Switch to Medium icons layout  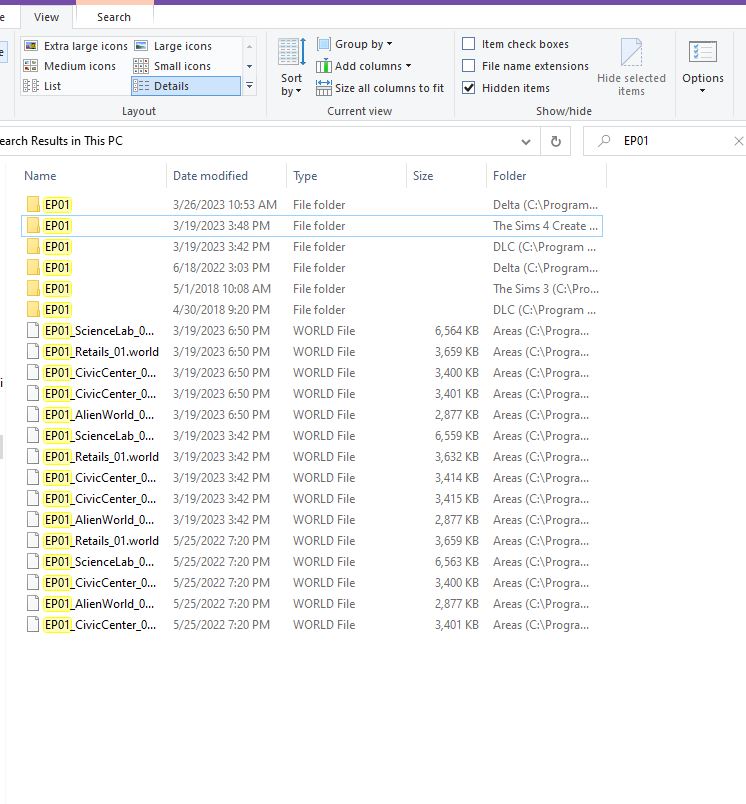click(70, 66)
